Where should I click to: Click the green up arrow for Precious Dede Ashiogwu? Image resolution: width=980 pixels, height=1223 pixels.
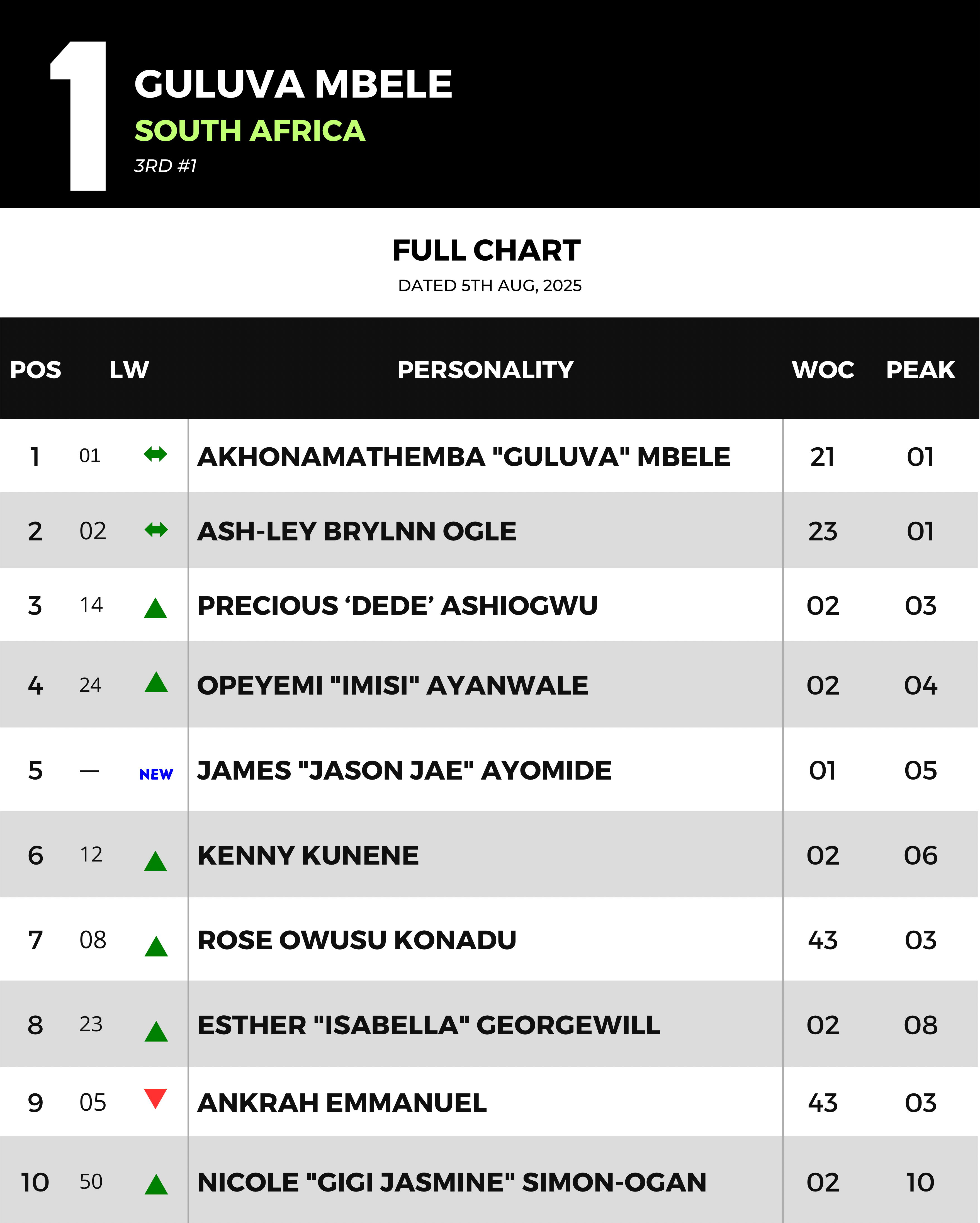[x=155, y=608]
